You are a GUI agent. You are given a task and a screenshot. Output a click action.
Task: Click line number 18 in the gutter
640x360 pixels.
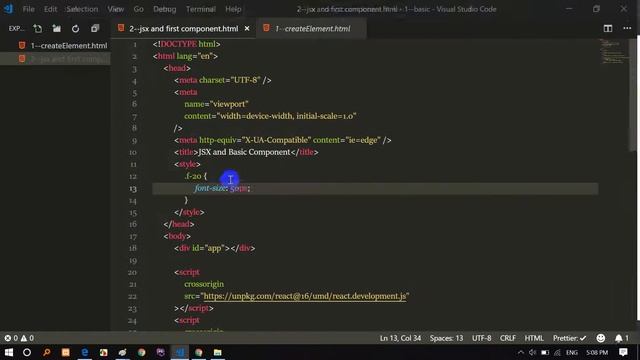pos(133,248)
